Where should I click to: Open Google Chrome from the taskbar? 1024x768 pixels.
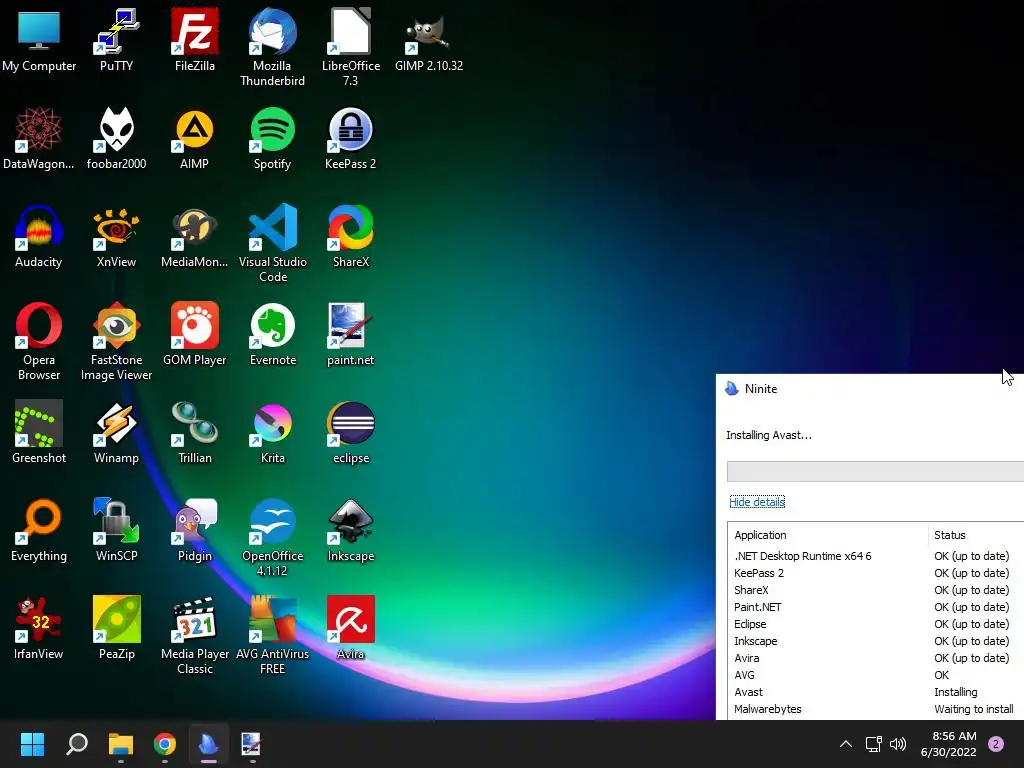165,744
